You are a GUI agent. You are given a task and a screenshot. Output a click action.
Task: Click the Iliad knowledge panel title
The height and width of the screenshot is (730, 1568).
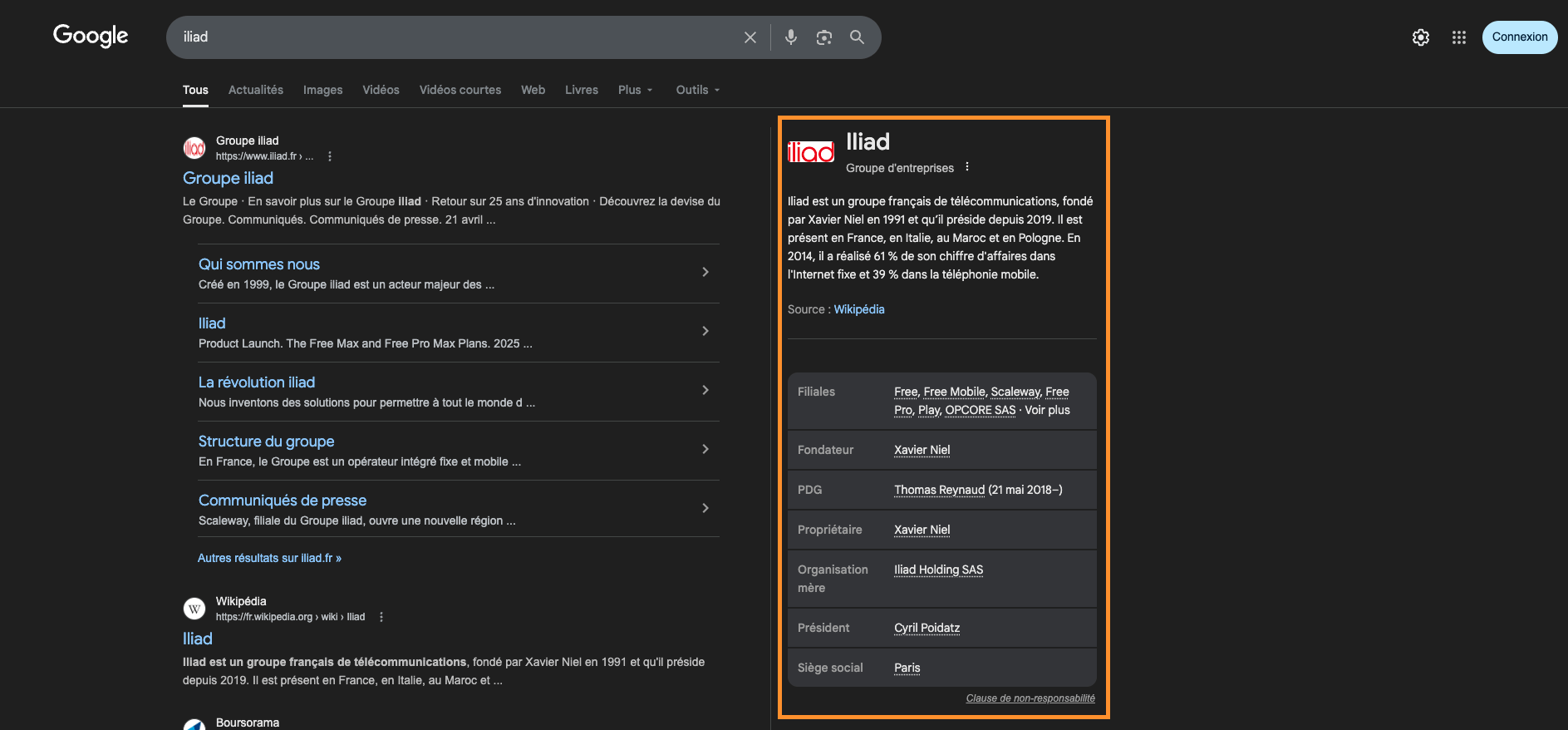pos(868,142)
